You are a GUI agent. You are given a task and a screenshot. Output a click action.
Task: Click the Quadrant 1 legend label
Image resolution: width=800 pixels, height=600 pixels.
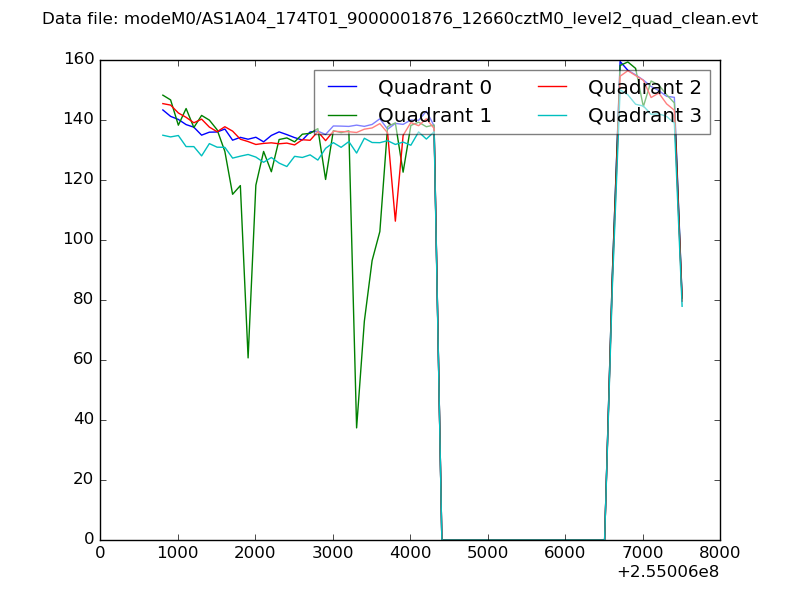pos(434,115)
